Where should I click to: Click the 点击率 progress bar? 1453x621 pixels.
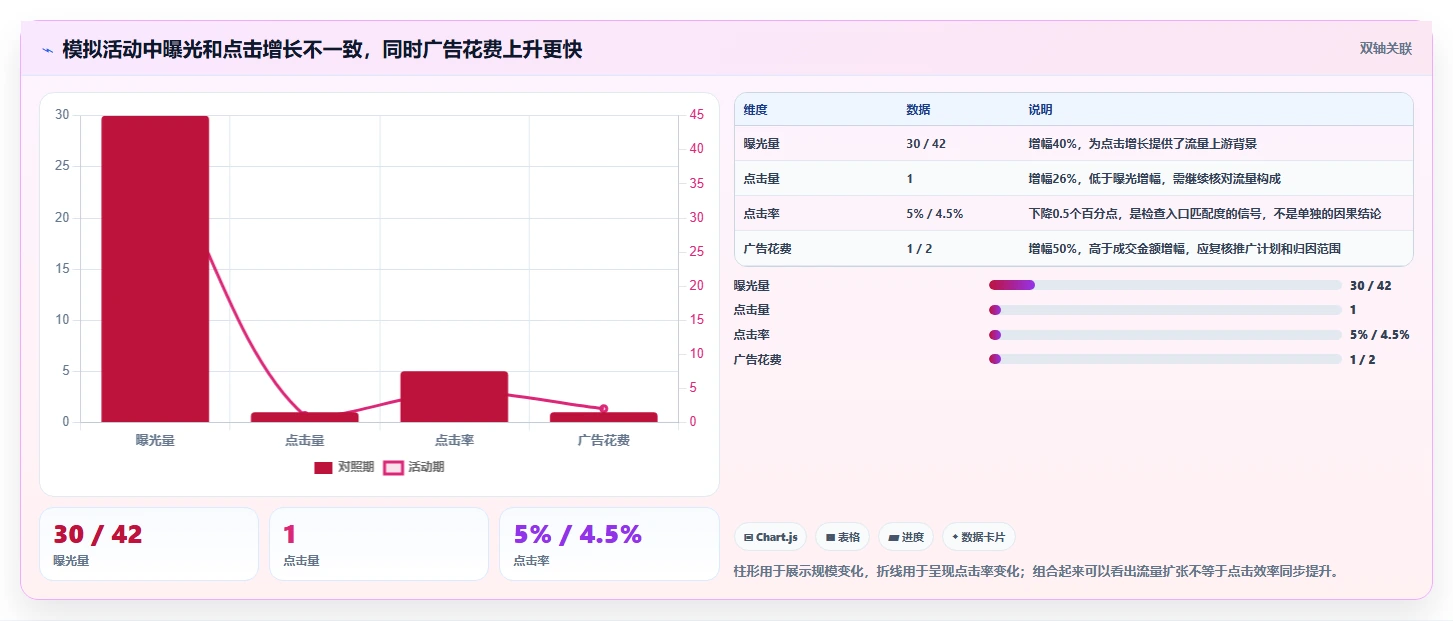pos(1165,335)
